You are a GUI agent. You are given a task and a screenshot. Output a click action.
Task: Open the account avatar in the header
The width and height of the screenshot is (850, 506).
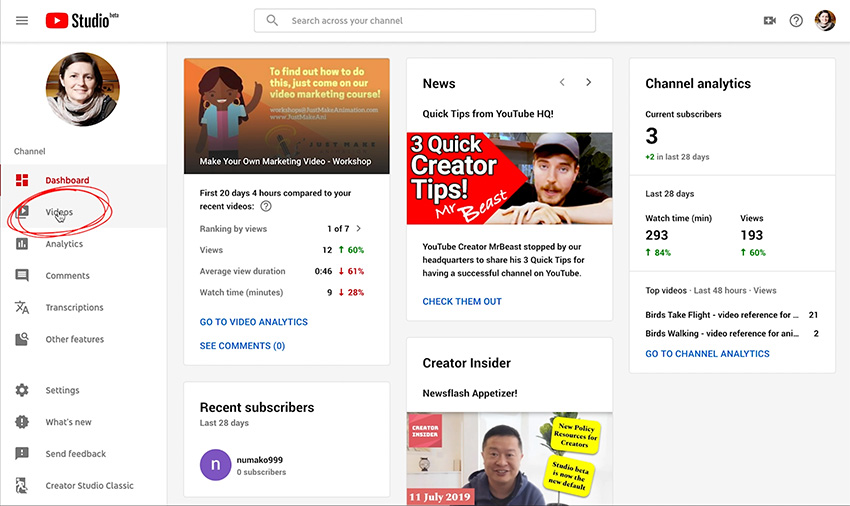(825, 21)
